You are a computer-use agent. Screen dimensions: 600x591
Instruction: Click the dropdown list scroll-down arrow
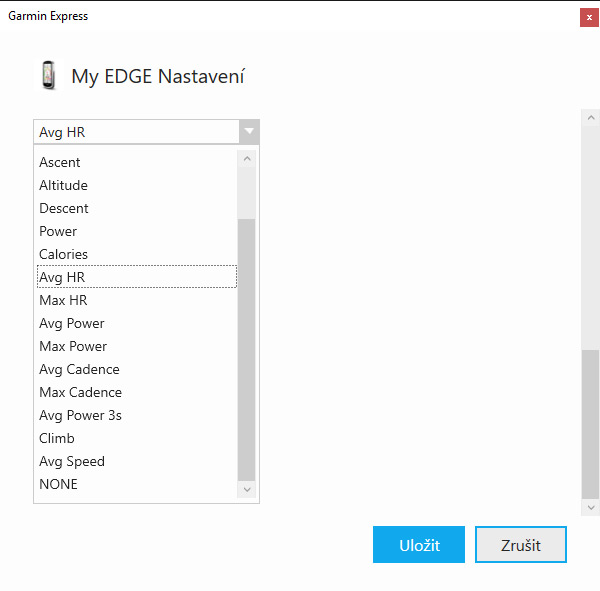[x=247, y=489]
